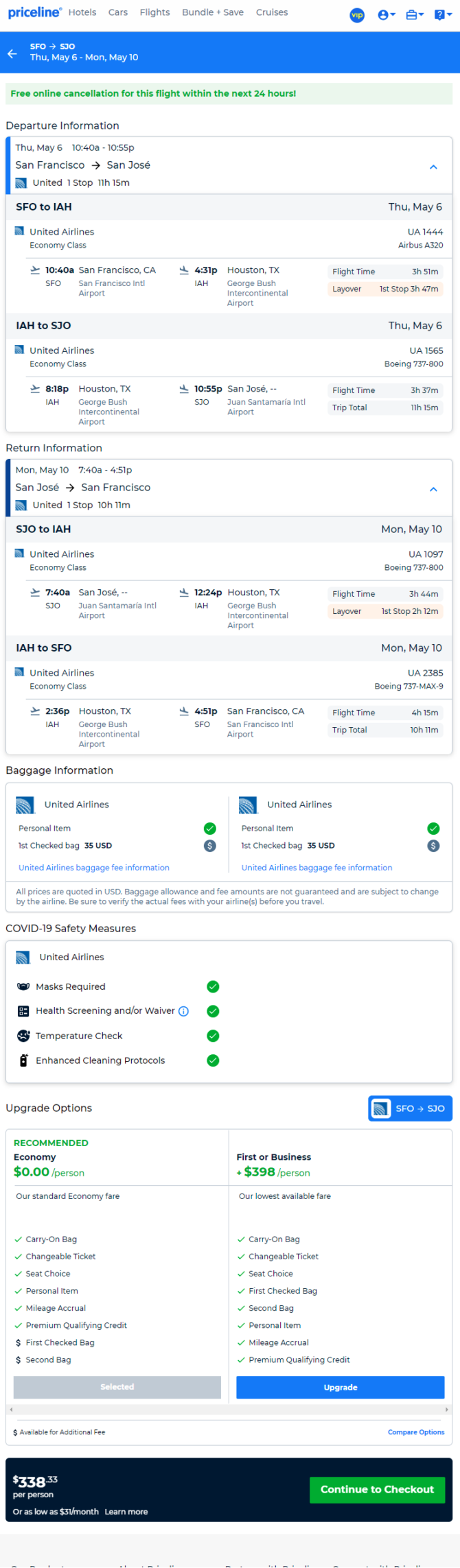Click the free online cancellation banner
This screenshot has width=460, height=1568.
229,93
